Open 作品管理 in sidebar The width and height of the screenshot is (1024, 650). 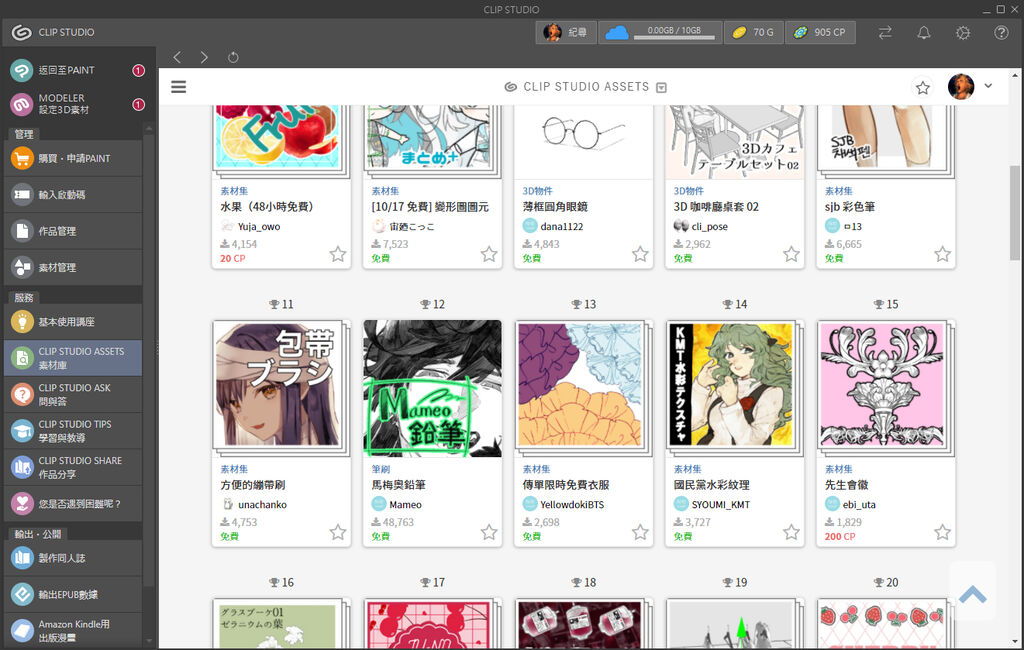pyautogui.click(x=73, y=231)
